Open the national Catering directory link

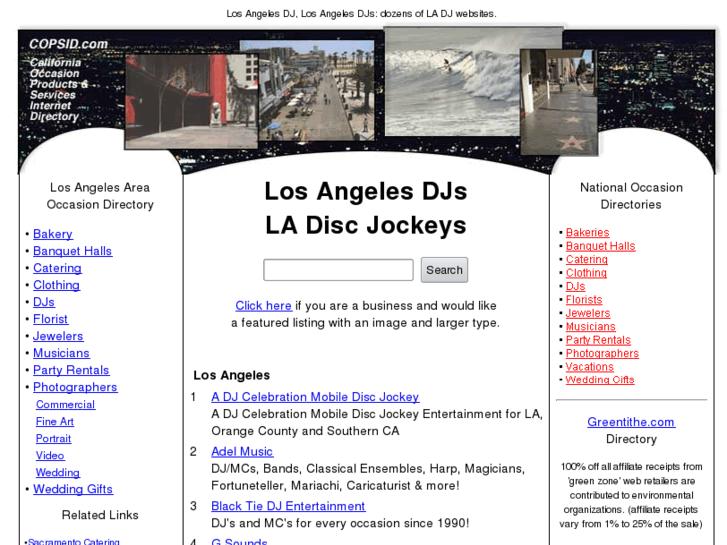587,259
